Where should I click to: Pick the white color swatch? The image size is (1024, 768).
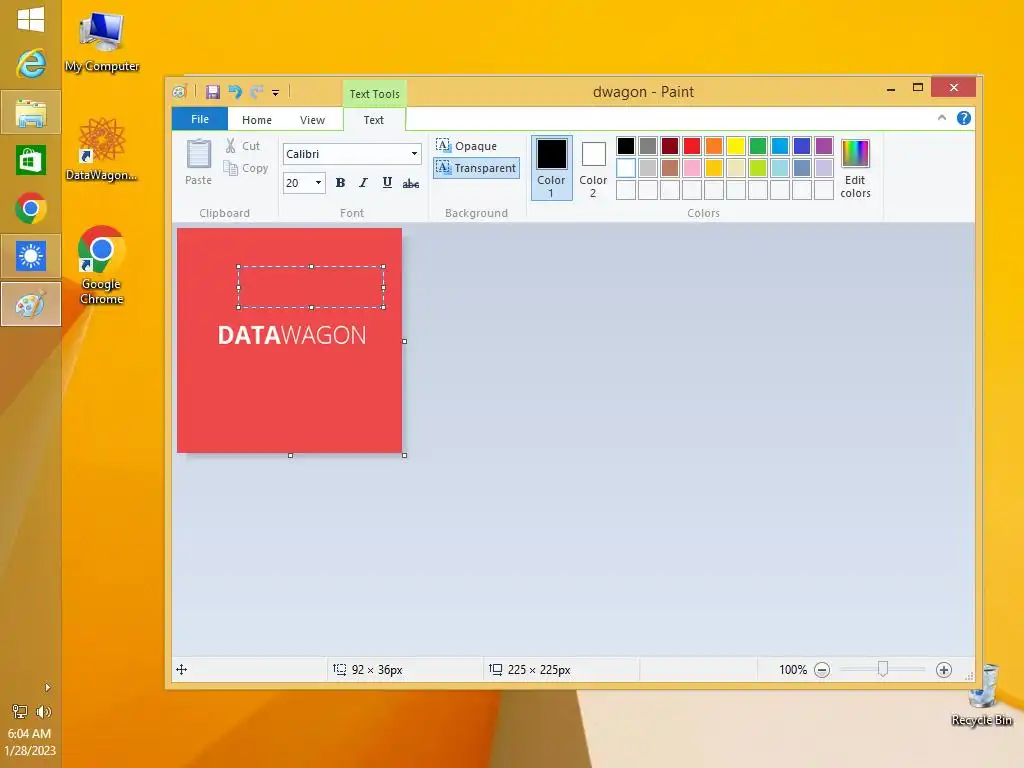coord(626,168)
